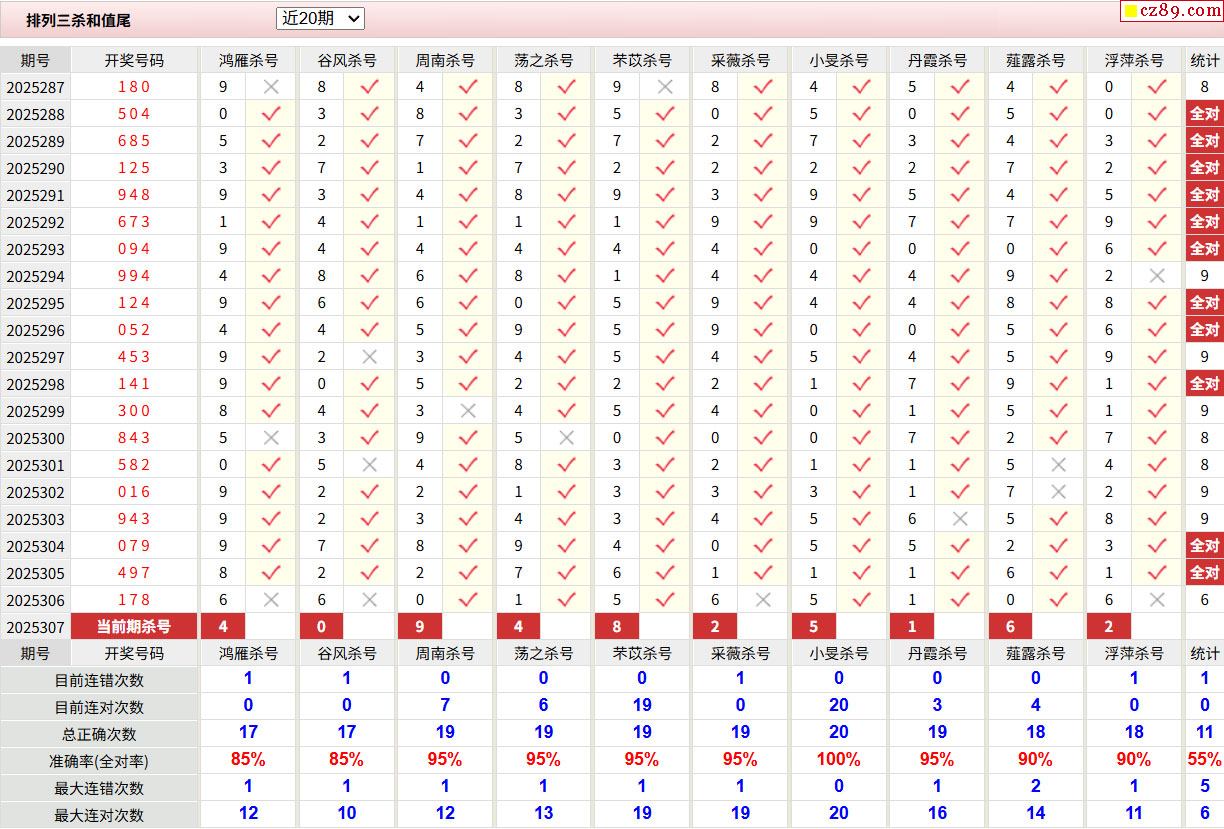
Task: Select the top 统计 column header
Action: tap(1204, 60)
